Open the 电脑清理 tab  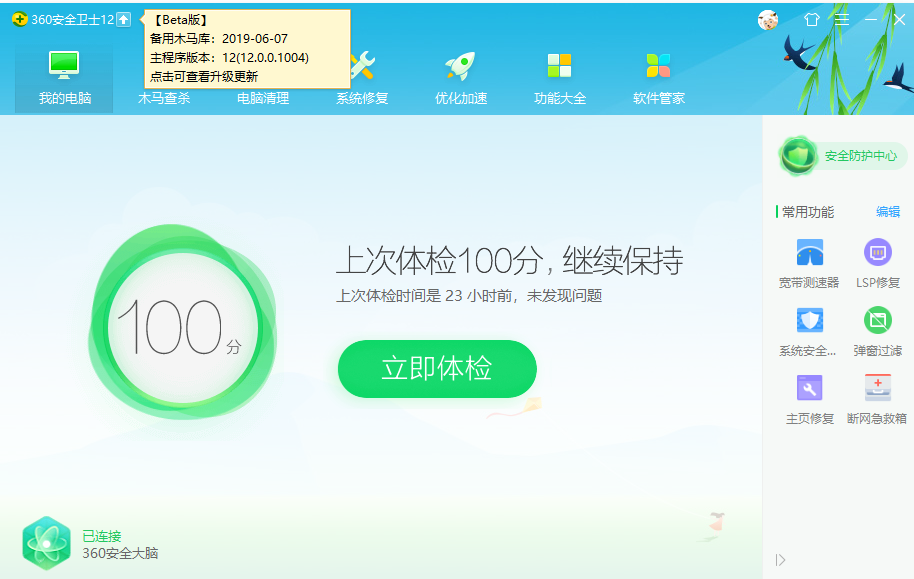[263, 98]
